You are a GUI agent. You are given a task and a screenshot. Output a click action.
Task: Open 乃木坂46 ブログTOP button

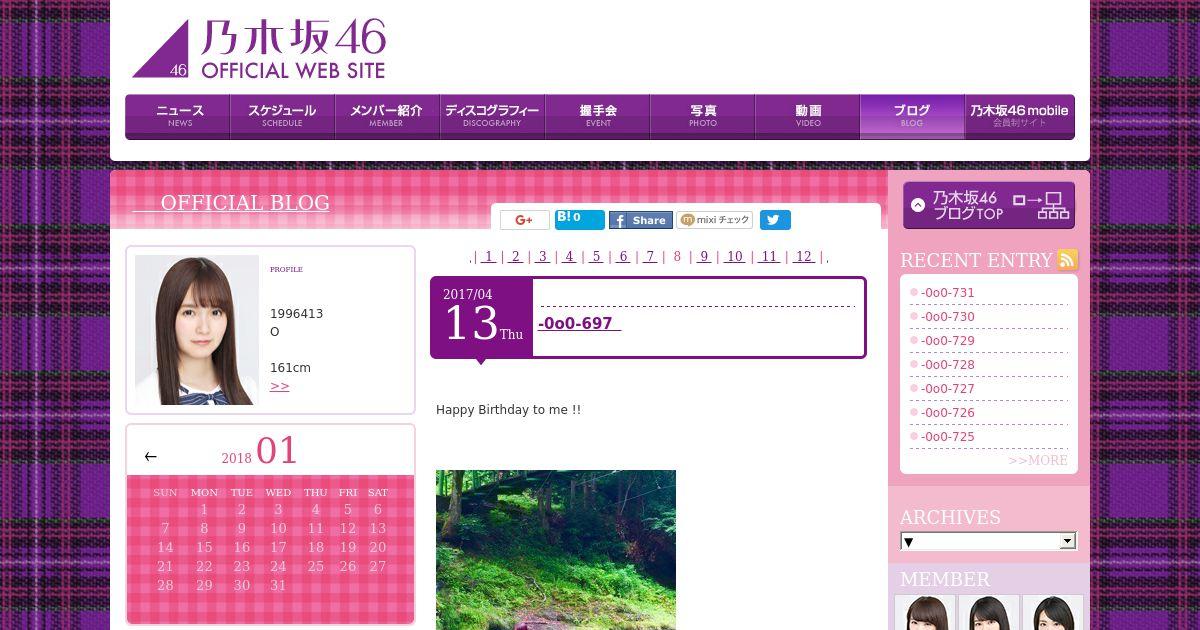coord(989,205)
